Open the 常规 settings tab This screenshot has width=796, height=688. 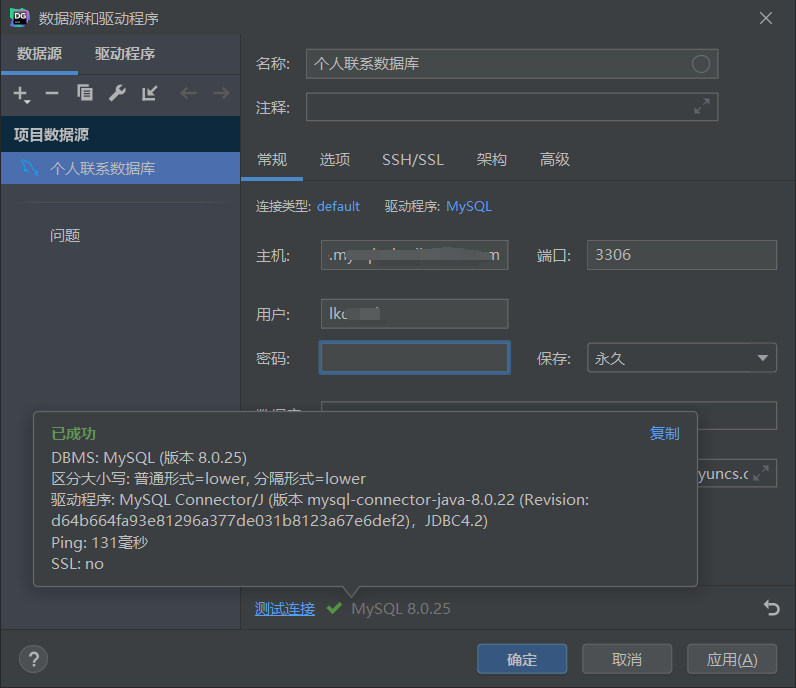coord(272,160)
